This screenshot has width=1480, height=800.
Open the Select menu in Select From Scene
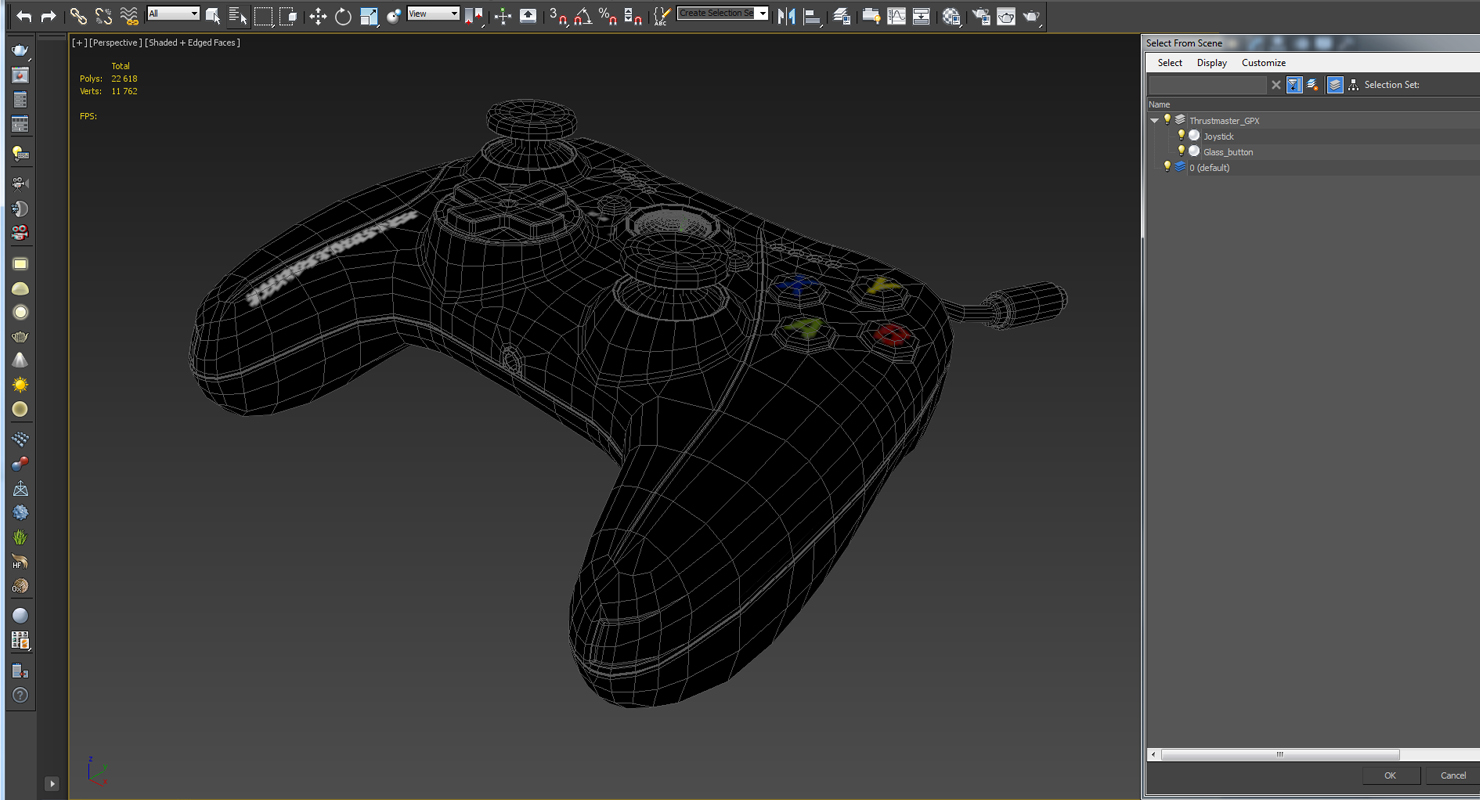(x=1170, y=63)
